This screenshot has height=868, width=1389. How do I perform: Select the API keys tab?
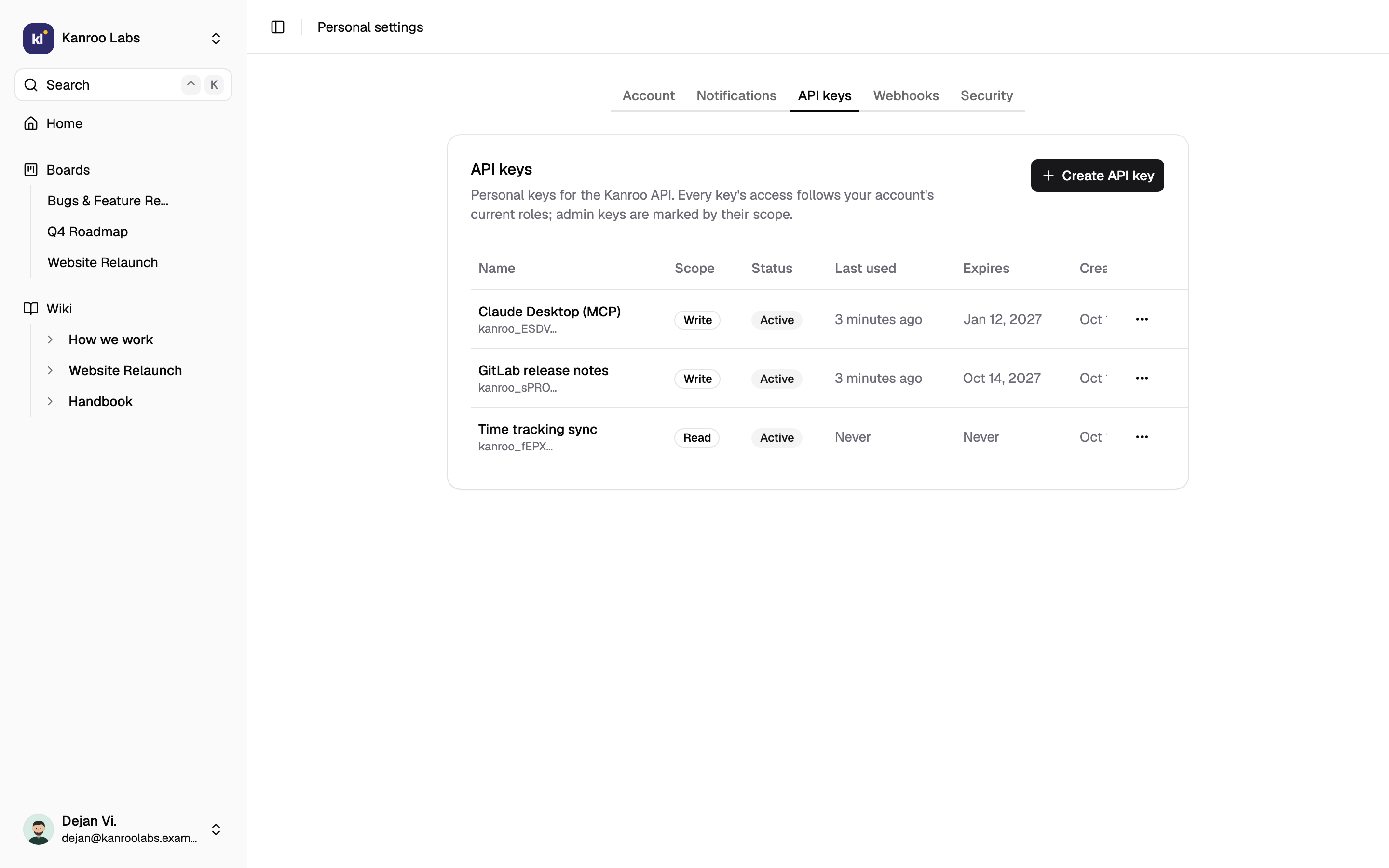point(825,96)
